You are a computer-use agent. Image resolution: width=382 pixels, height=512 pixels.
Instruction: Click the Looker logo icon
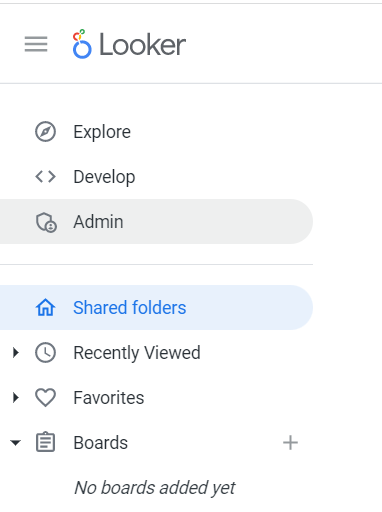[x=82, y=44]
